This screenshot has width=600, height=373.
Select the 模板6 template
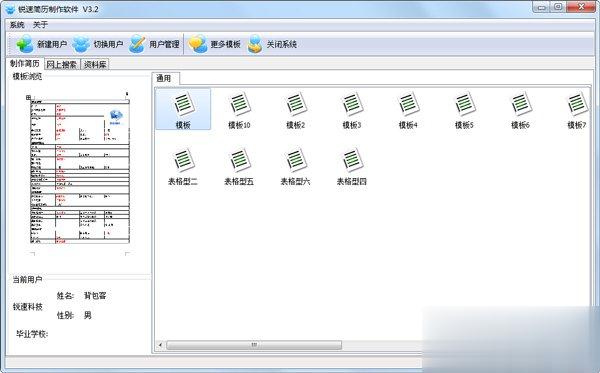click(520, 110)
